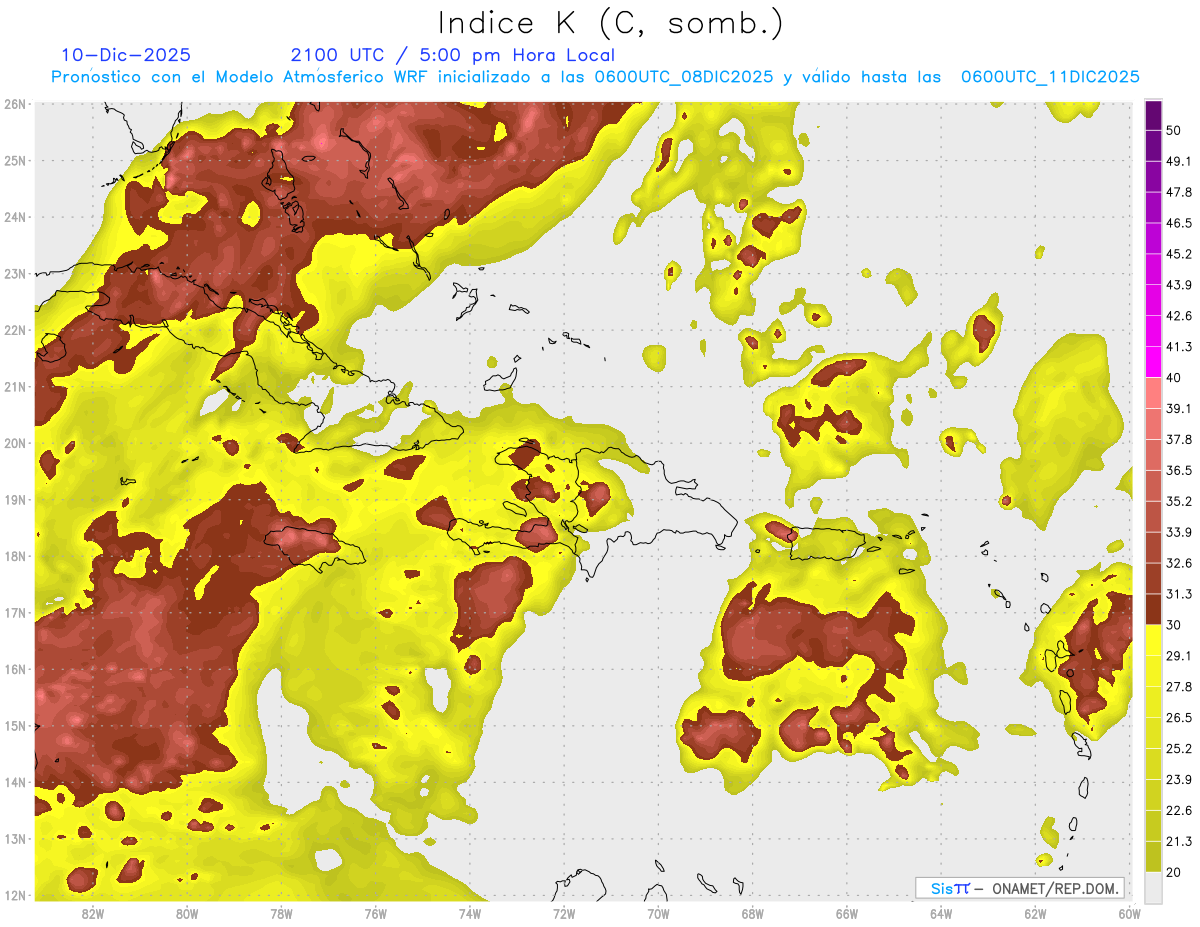Click the time text "2100 UTC / 5:00 pm Hora Local"

(453, 55)
